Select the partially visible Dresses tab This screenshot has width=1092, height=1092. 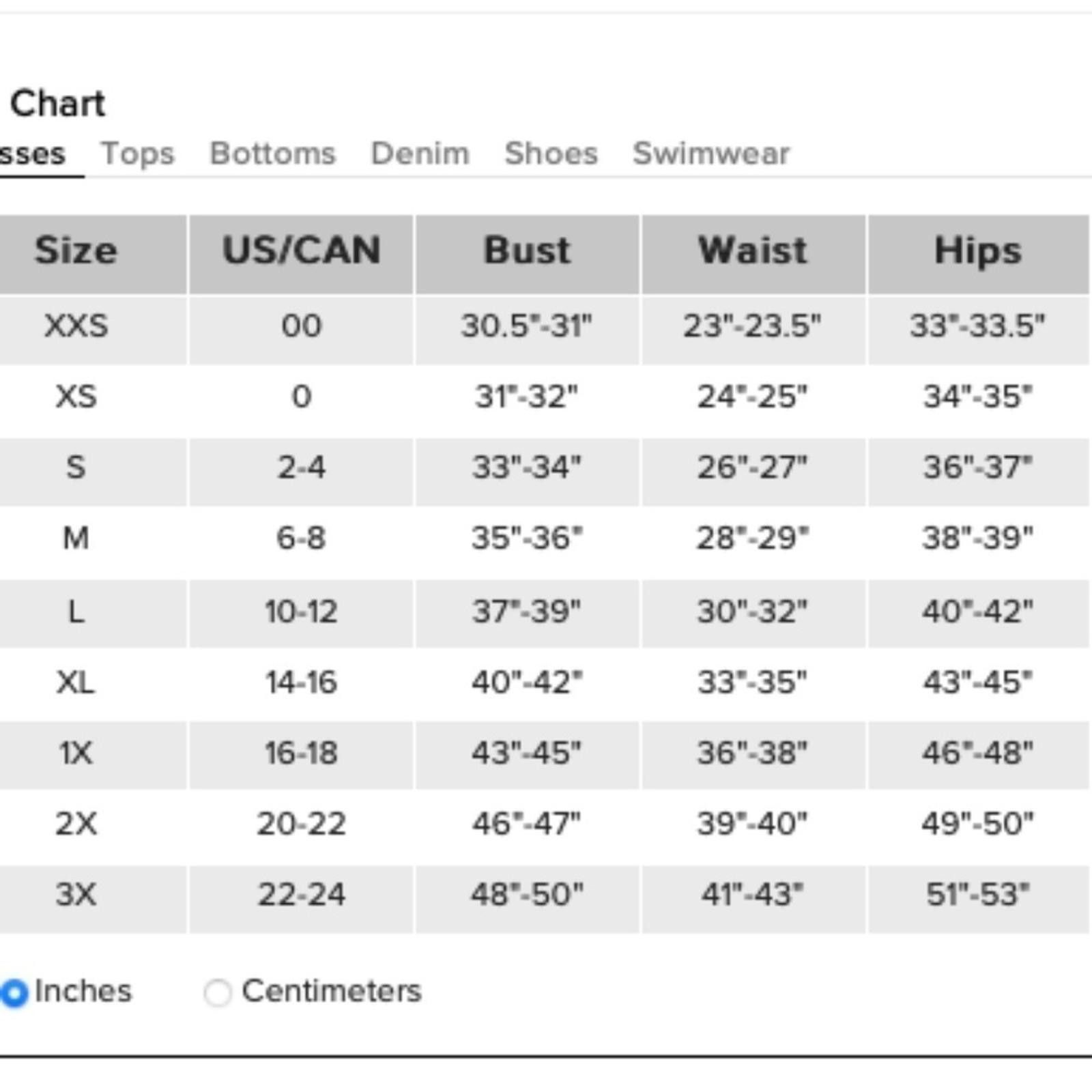click(32, 154)
